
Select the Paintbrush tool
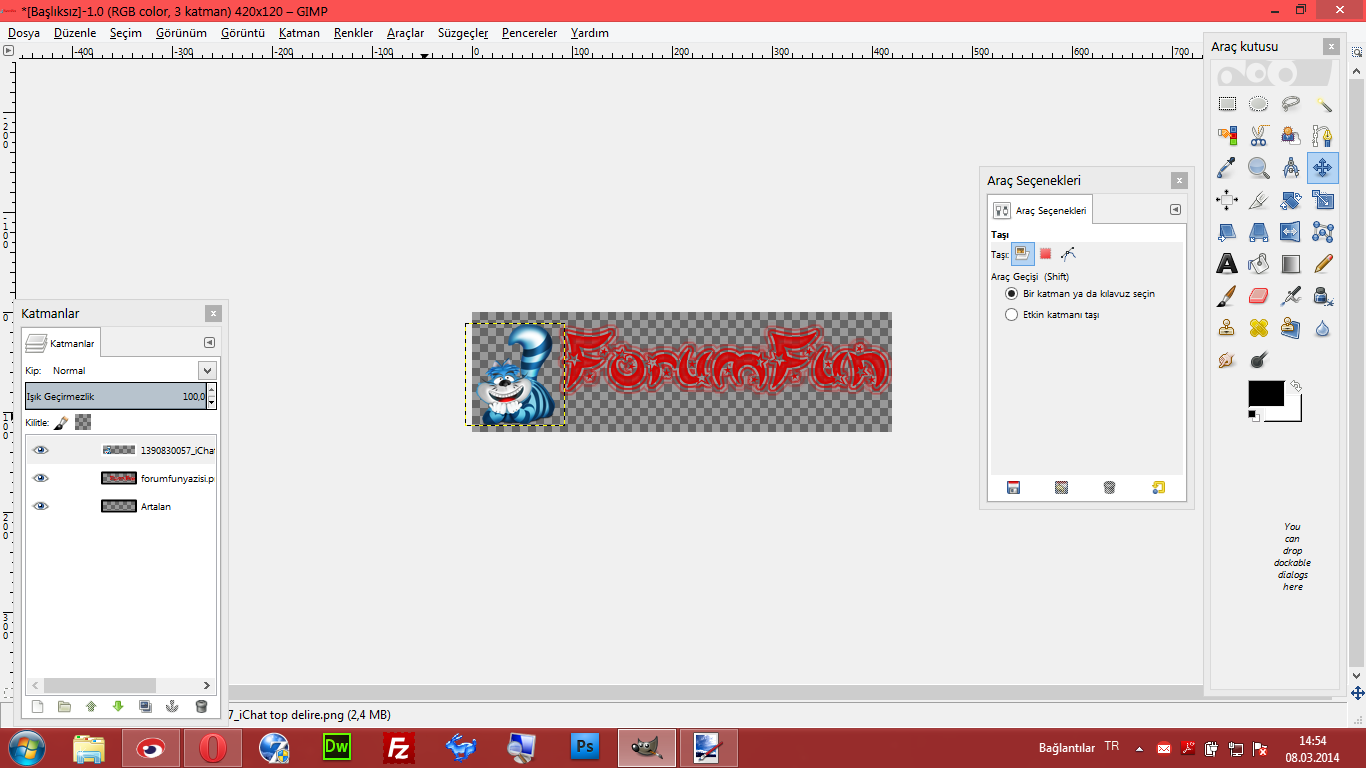pyautogui.click(x=1227, y=295)
